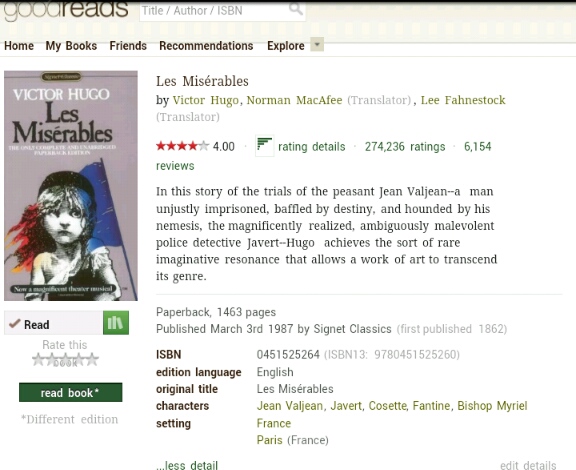Click the Title / Author / ISBN search field
Screen dimensions: 576x470
(x=223, y=11)
